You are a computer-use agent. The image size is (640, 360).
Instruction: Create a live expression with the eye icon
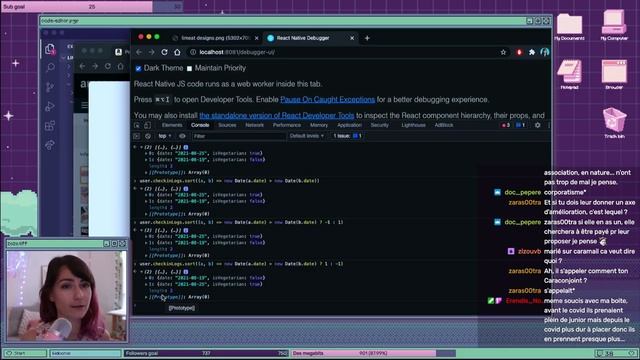point(182,136)
